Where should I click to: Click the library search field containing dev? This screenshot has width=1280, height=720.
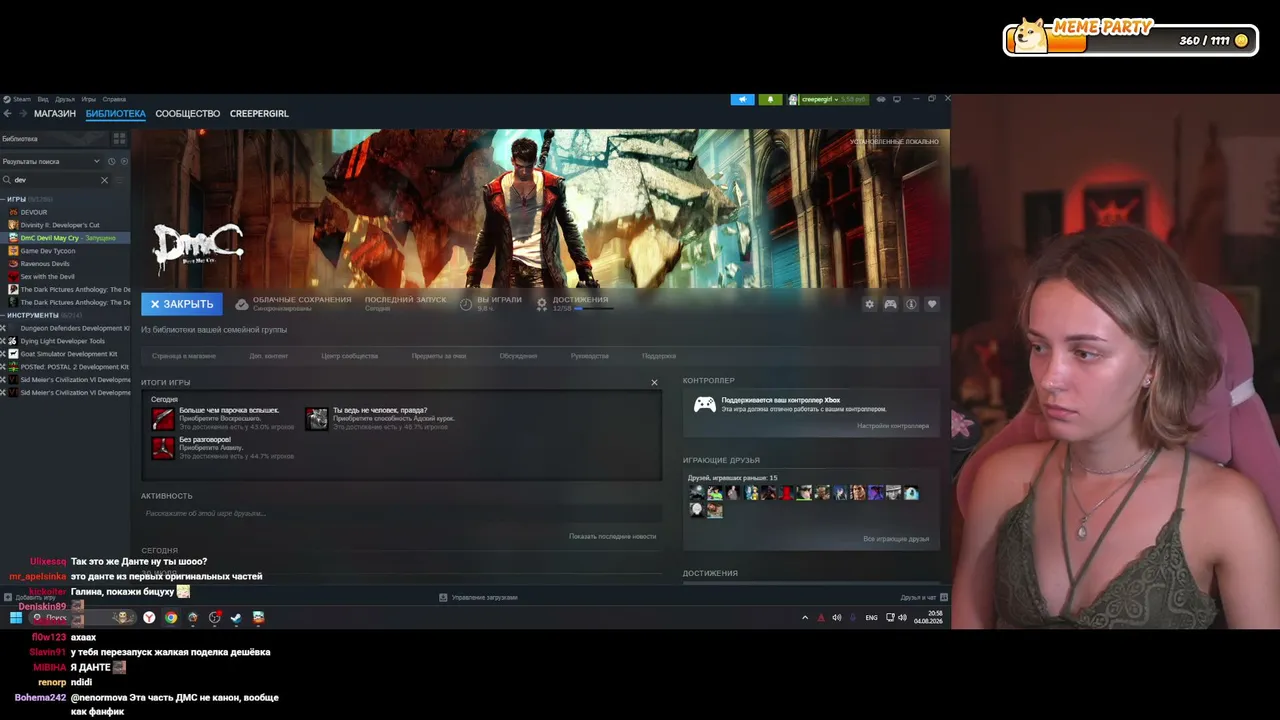tap(54, 180)
